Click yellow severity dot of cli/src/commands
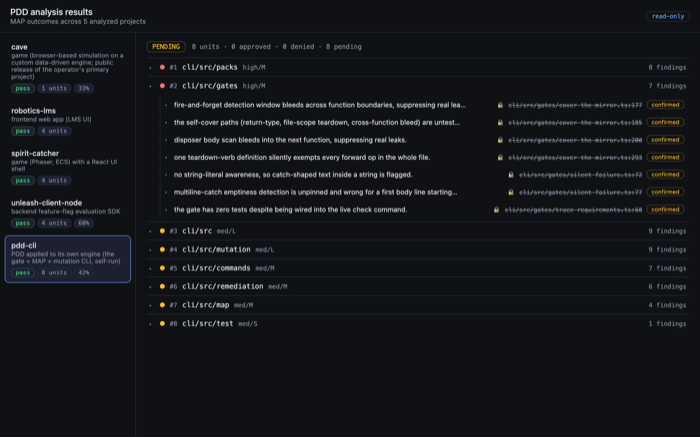 [162, 268]
